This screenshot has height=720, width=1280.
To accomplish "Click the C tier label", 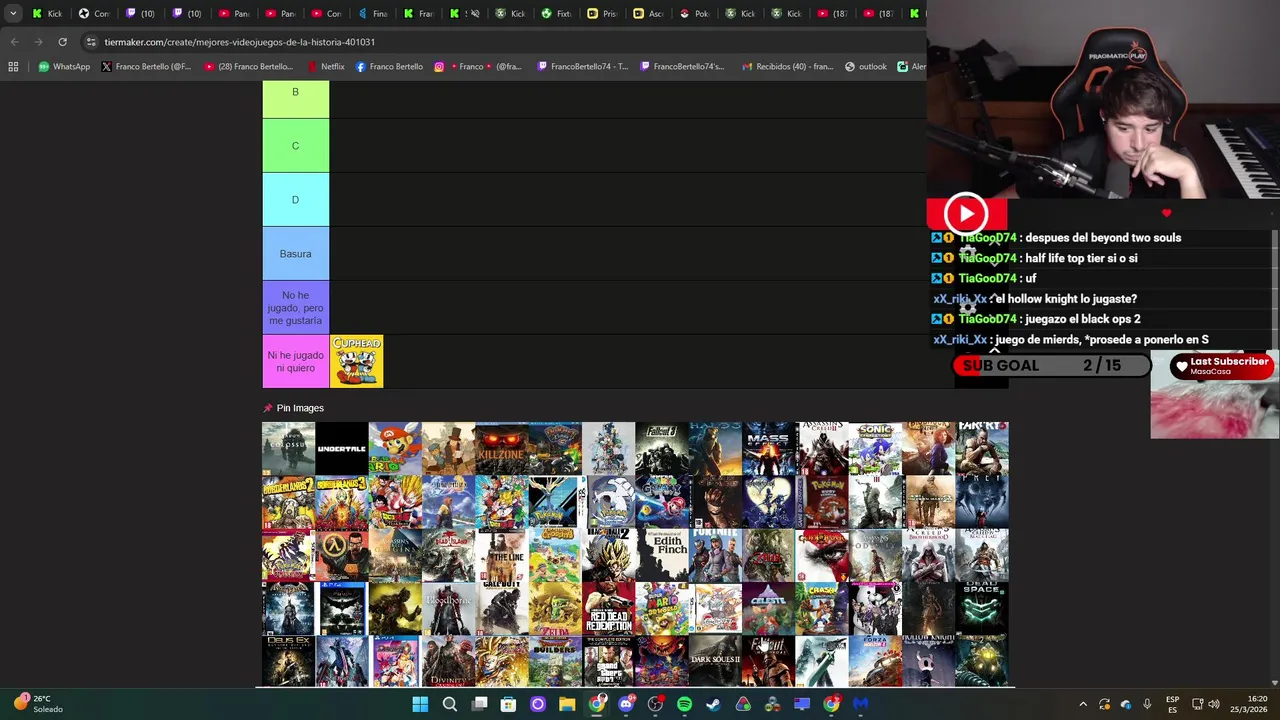I will (x=295, y=146).
